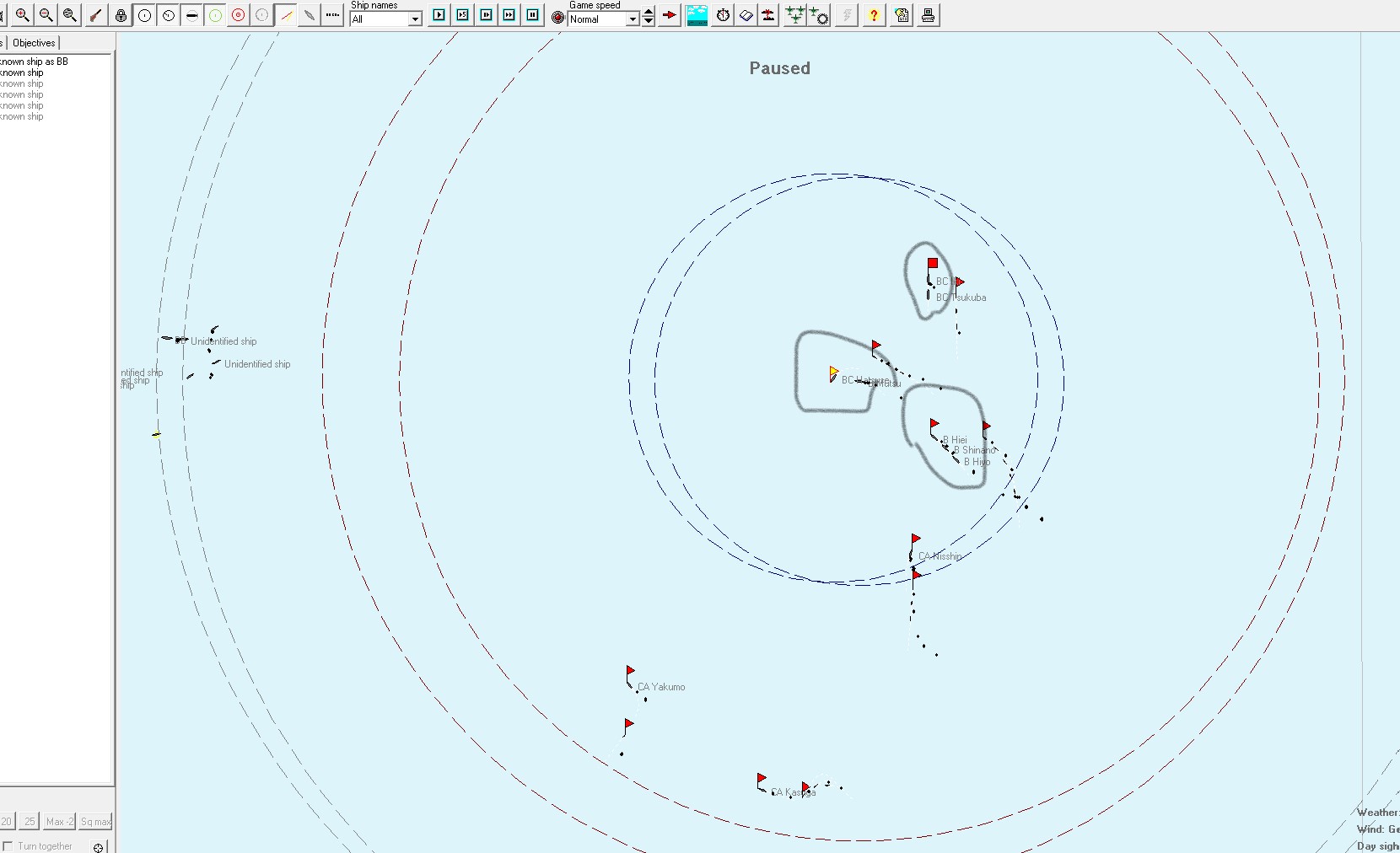
Task: Select the CA Nisshin ship label
Action: coord(940,556)
